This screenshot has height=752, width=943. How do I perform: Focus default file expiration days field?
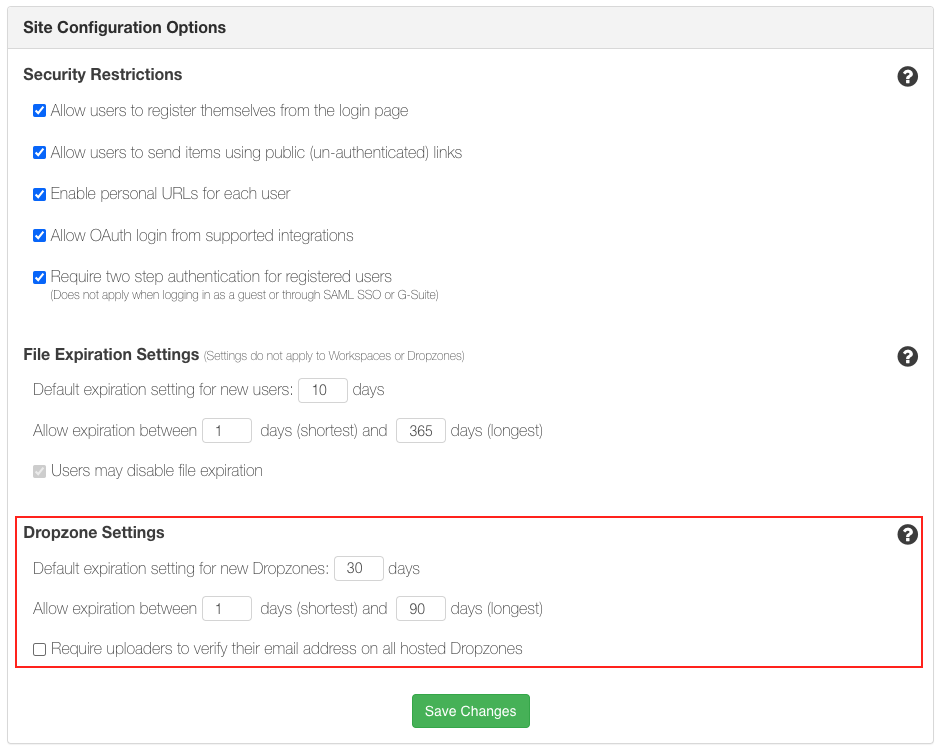click(322, 390)
